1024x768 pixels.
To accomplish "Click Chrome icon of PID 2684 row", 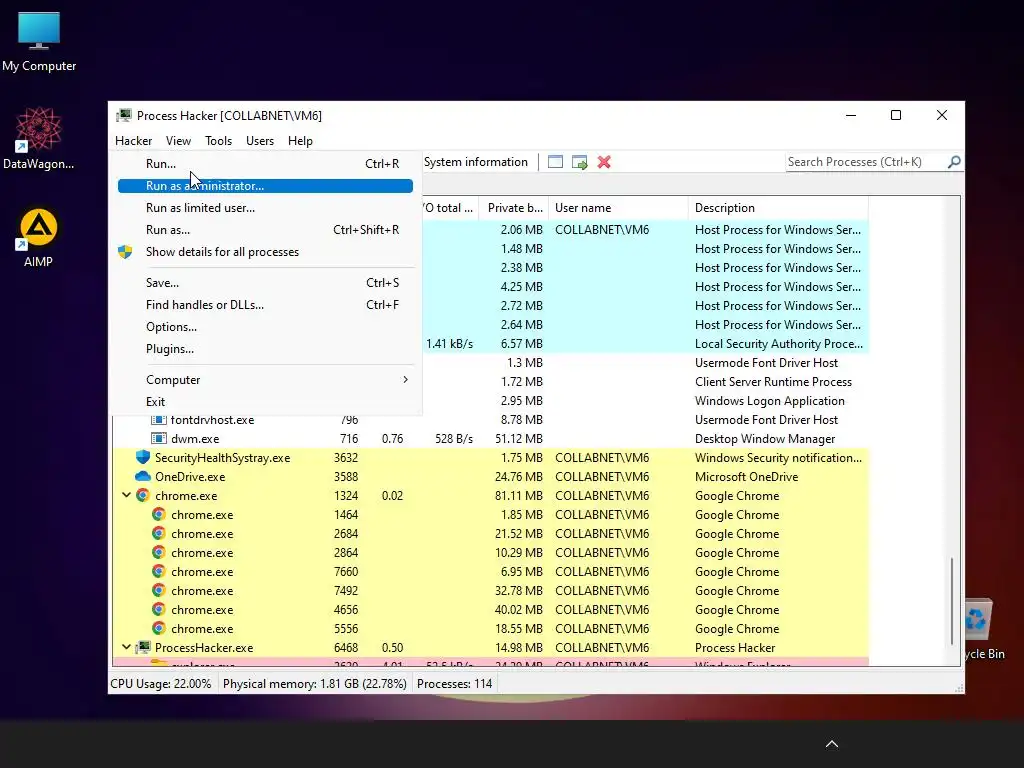I will [159, 534].
